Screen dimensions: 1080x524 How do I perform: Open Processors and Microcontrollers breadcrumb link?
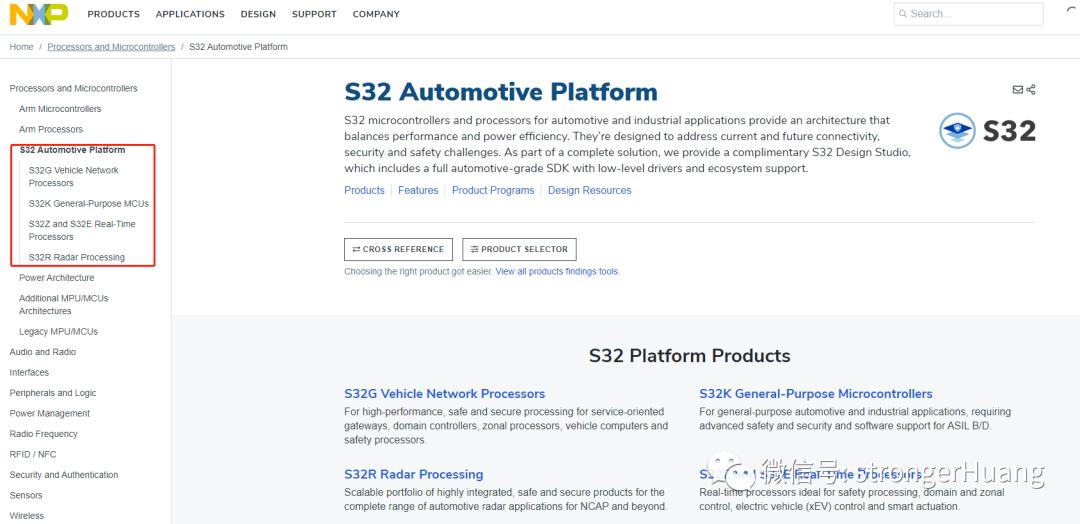(112, 47)
